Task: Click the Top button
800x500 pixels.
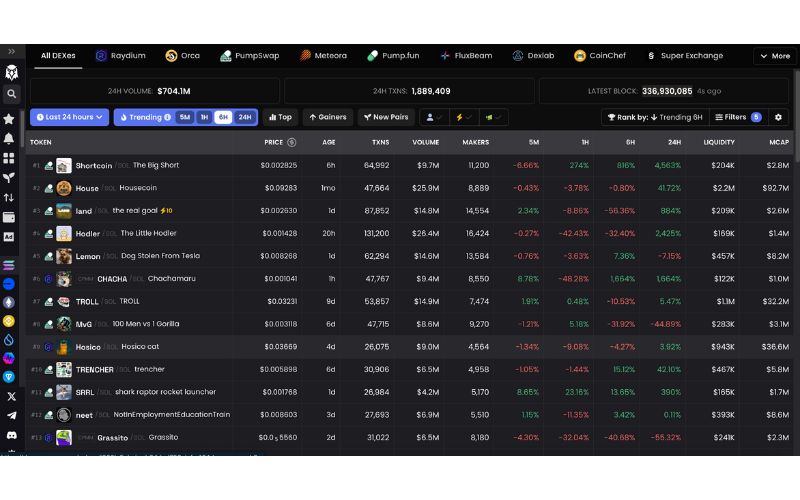Action: pyautogui.click(x=280, y=117)
